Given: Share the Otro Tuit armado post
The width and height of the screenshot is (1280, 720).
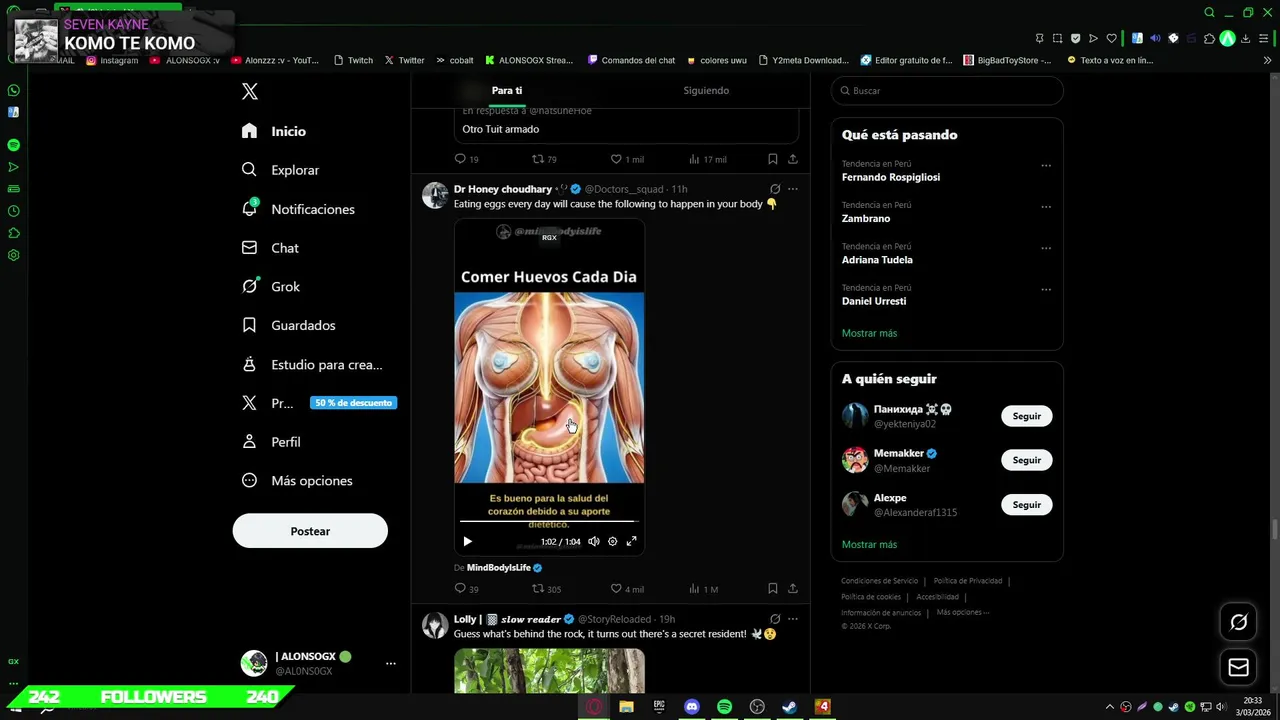Looking at the screenshot, I should click(x=793, y=159).
